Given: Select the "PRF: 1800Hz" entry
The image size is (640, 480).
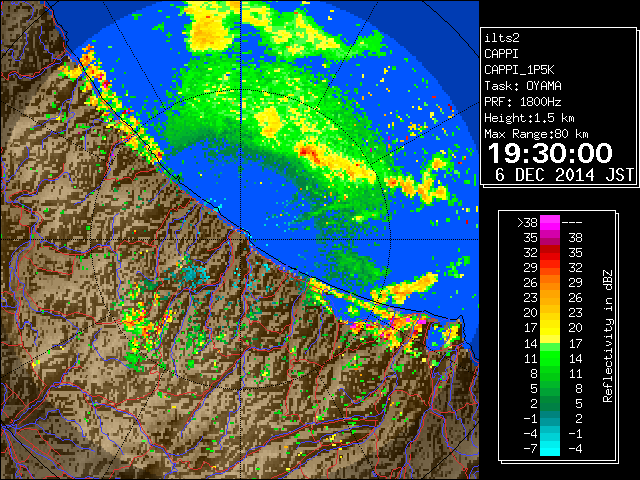Looking at the screenshot, I should tap(523, 102).
